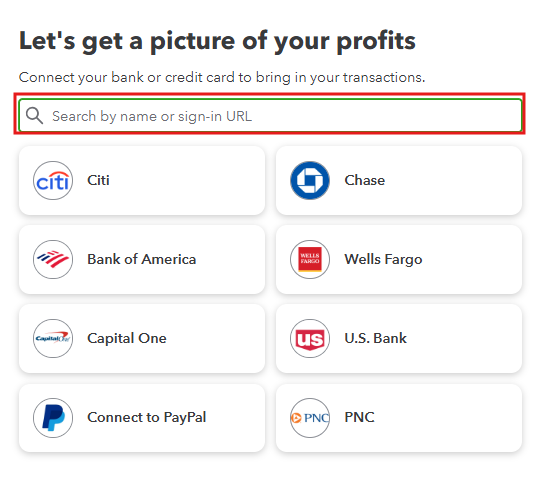Click the Citi logo icon
Viewport: 543px width, 480px height.
tap(53, 180)
